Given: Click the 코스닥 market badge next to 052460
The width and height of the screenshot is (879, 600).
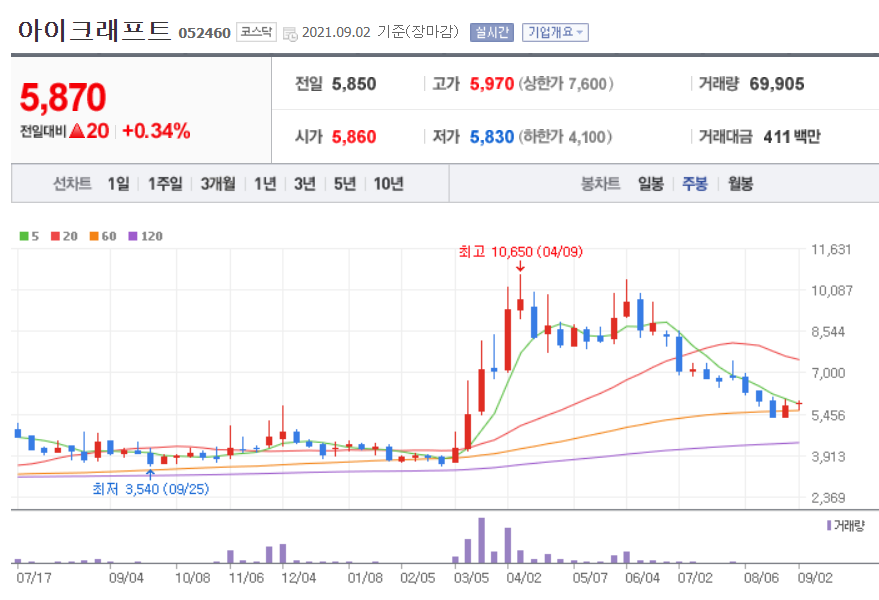Looking at the screenshot, I should 256,31.
